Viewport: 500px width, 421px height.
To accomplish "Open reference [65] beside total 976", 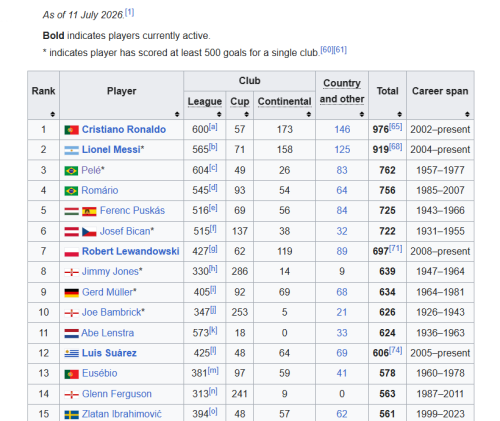I will (x=396, y=127).
